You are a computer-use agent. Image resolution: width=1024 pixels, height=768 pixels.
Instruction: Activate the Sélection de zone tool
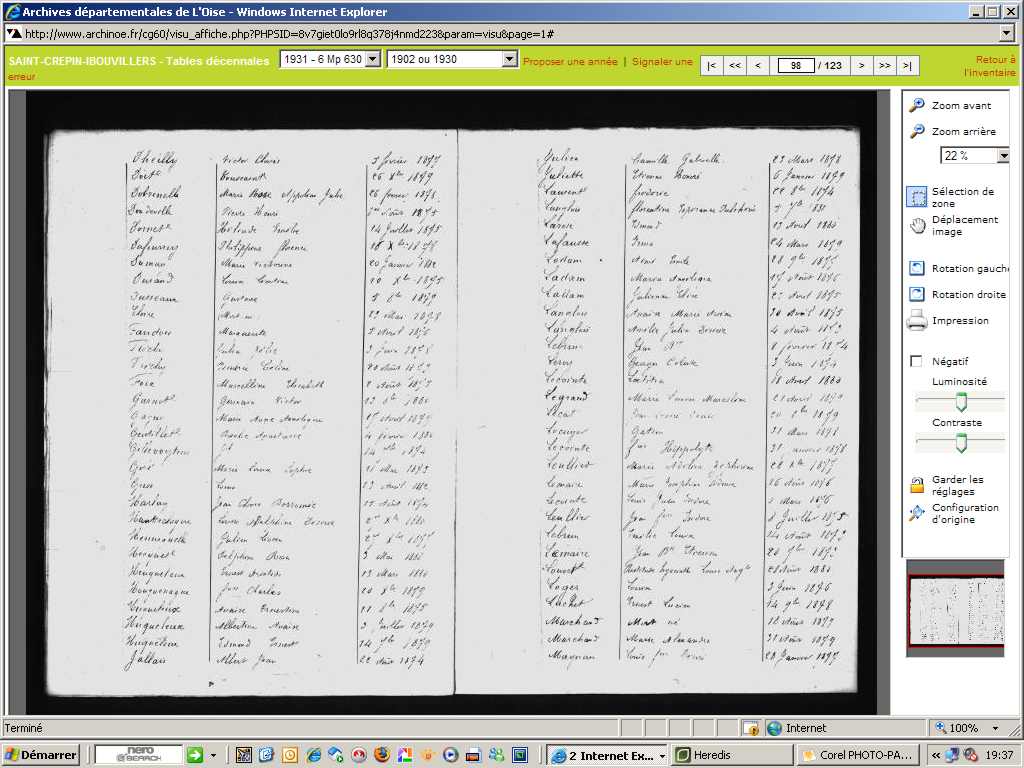click(917, 197)
